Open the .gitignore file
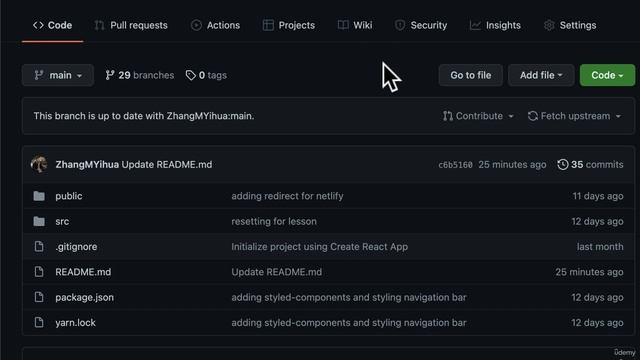Image resolution: width=640 pixels, height=360 pixels. pos(76,247)
